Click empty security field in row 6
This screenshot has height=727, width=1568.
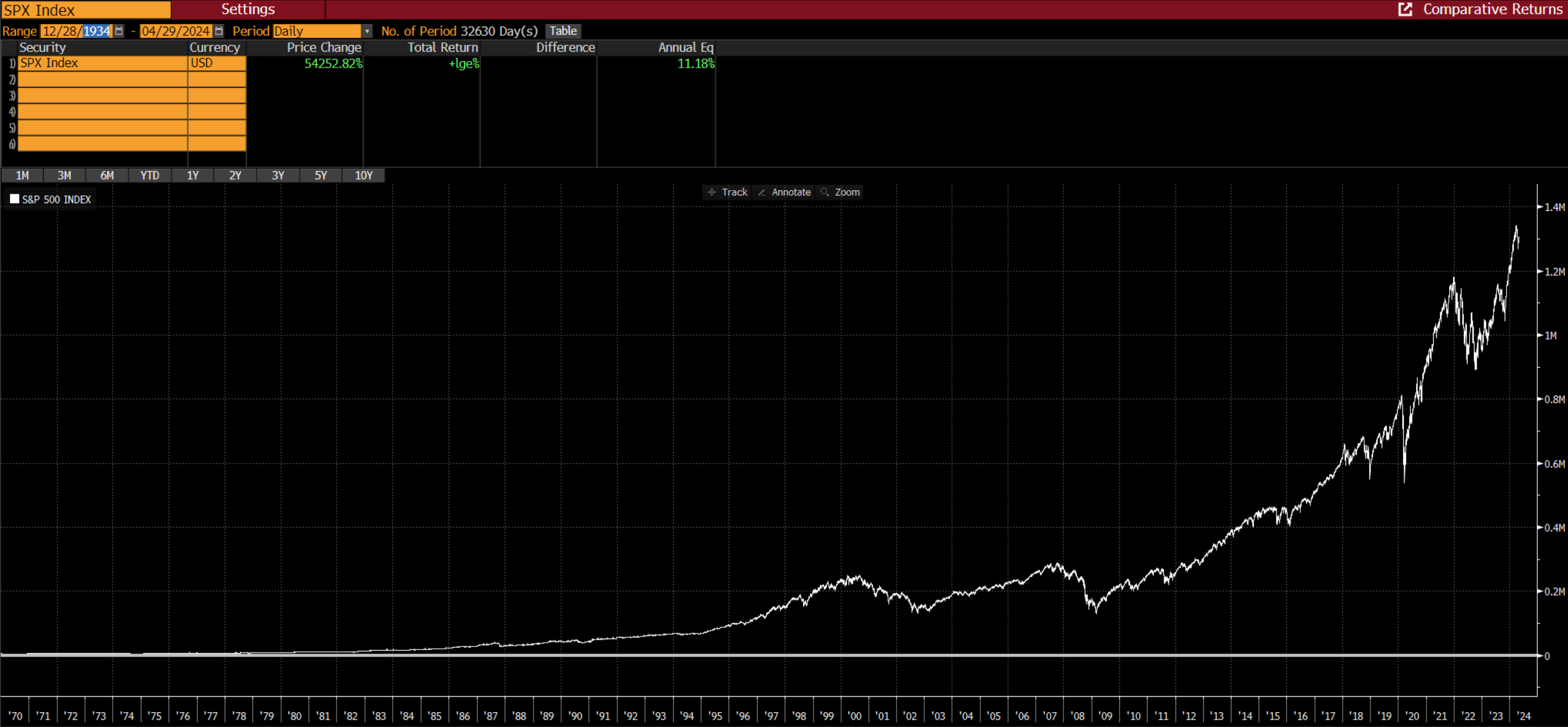[103, 144]
